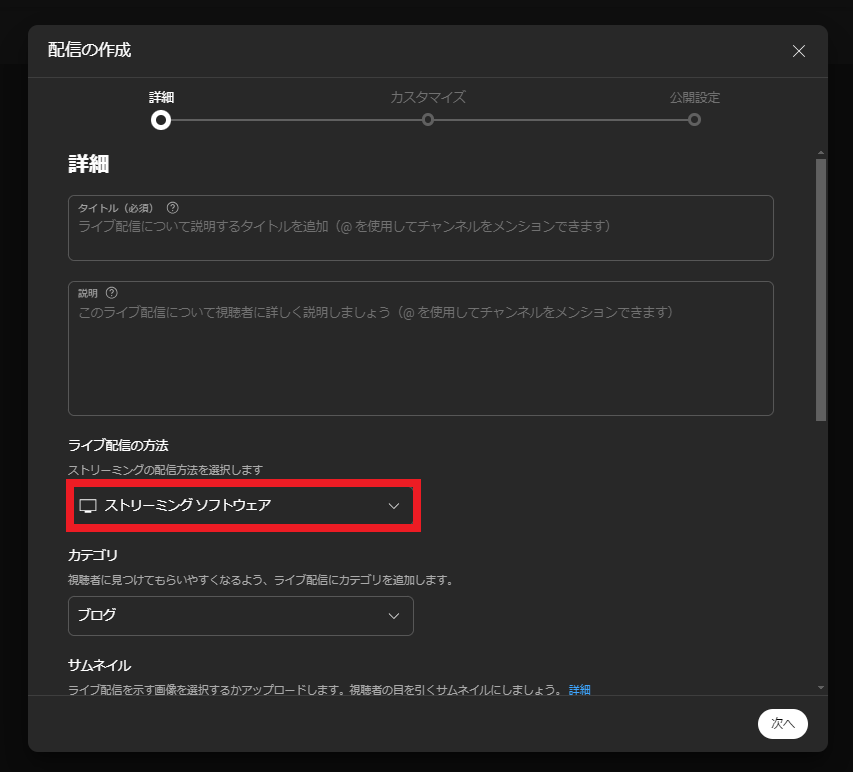Click the dialog's vertical scrollbar thumb
853x772 pixels.
821,290
